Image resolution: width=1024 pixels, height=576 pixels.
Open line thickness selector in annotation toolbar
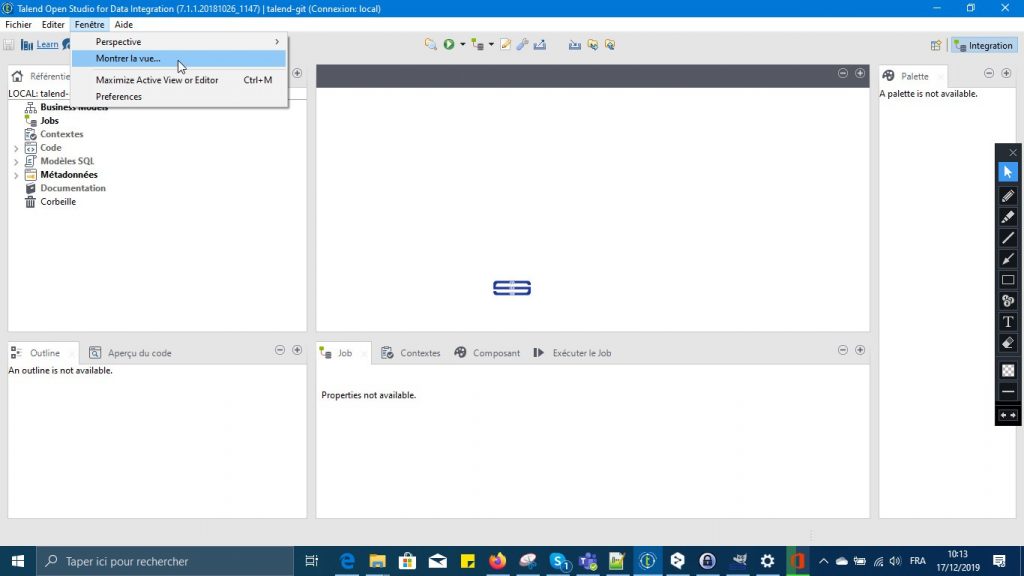[x=1008, y=392]
